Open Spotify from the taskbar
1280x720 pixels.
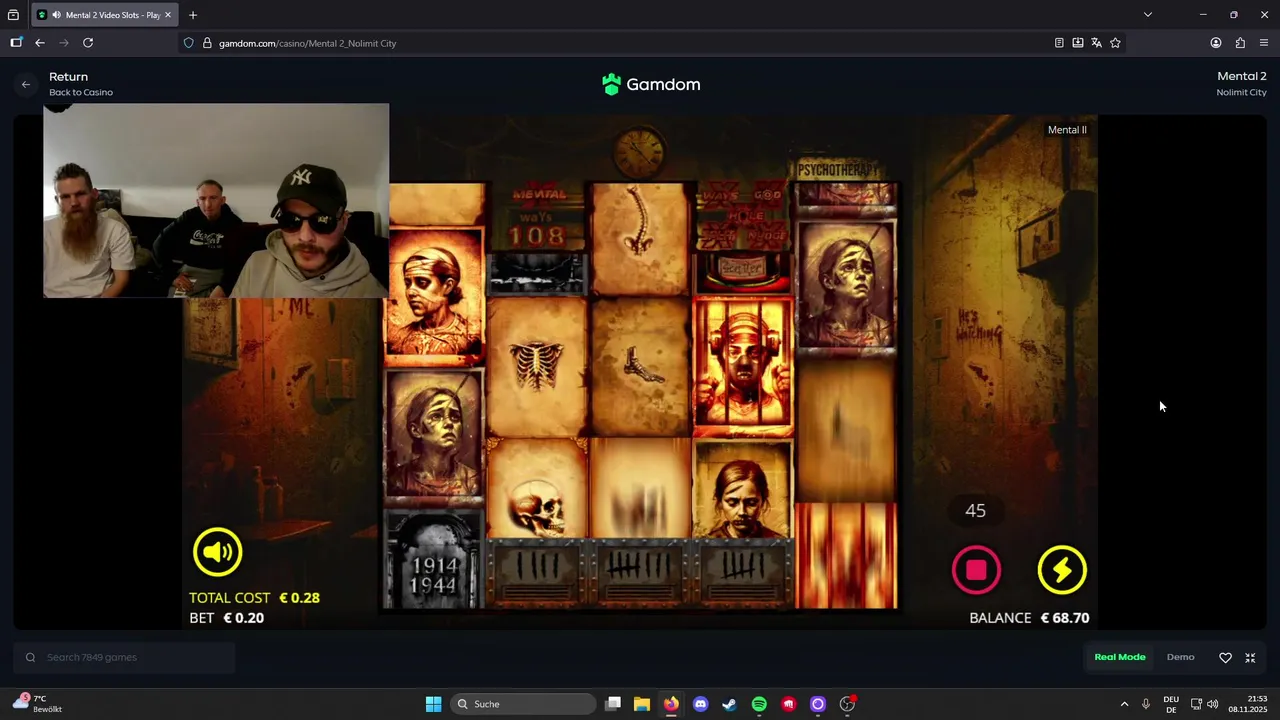pyautogui.click(x=759, y=704)
